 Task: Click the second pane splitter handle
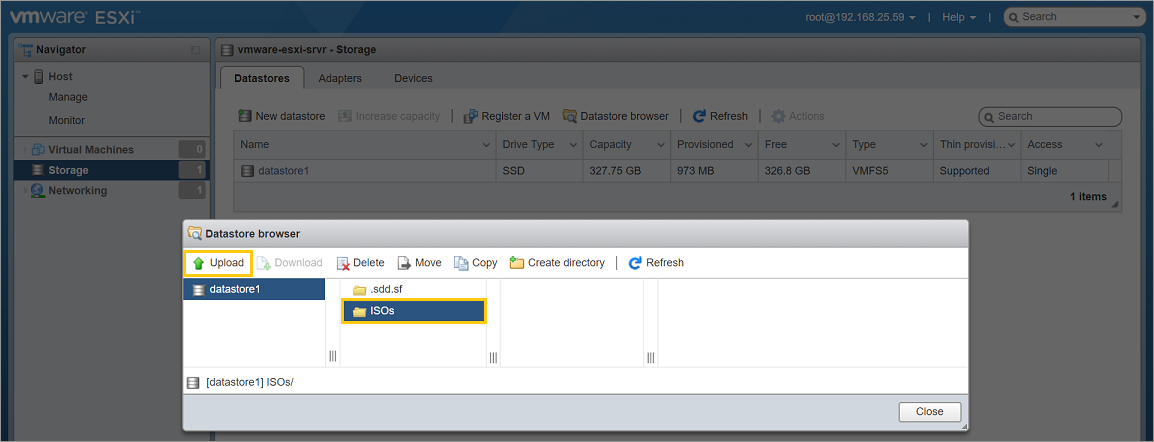click(492, 357)
